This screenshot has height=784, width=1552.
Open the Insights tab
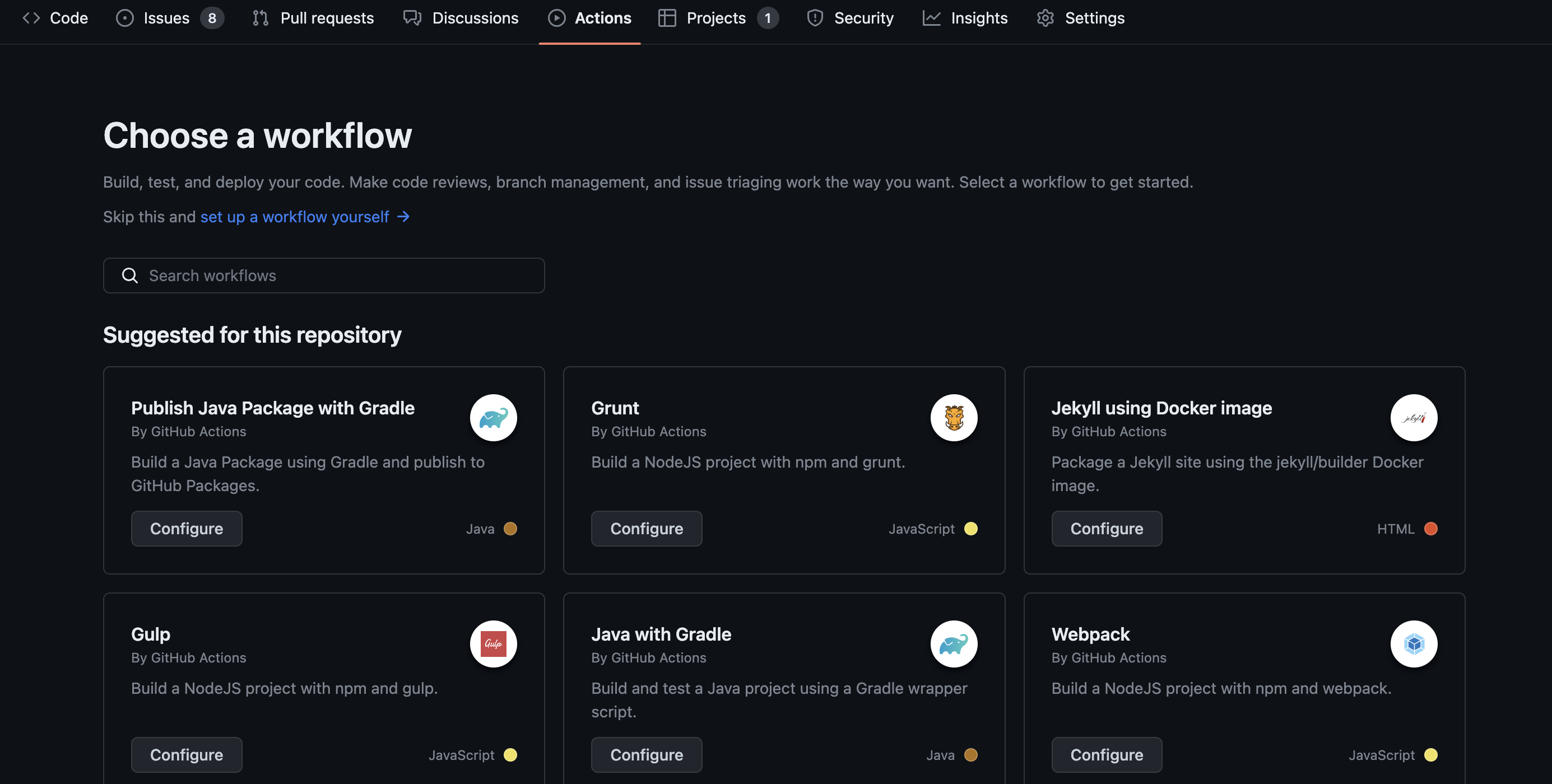tap(978, 18)
